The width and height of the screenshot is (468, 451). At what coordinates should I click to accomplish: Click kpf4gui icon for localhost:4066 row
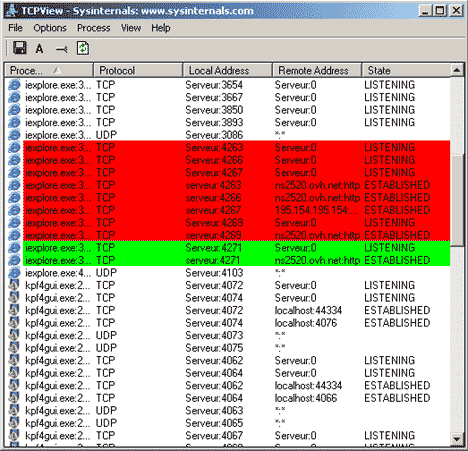pos(14,398)
